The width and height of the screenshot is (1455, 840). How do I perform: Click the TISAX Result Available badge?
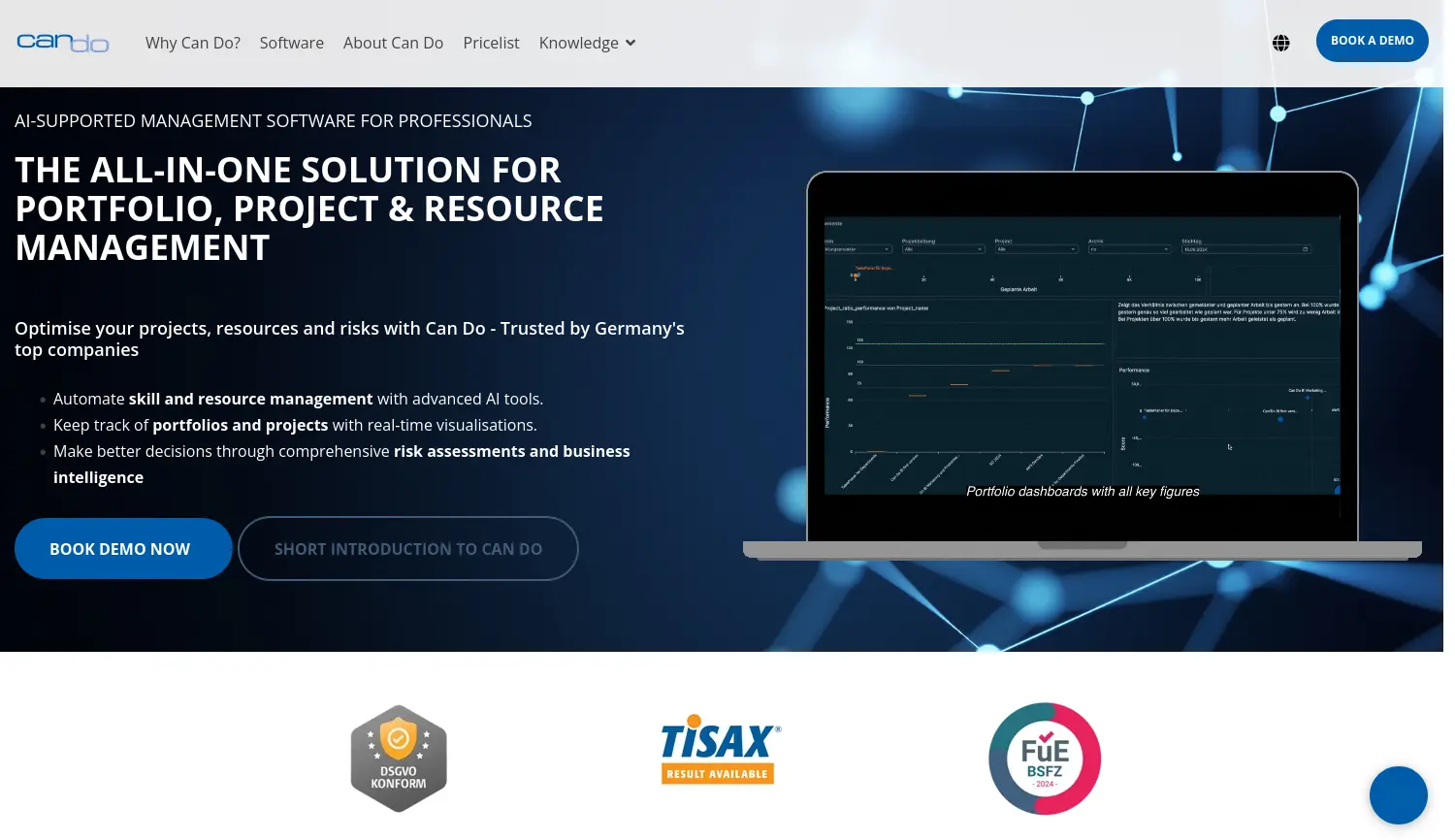(x=718, y=747)
